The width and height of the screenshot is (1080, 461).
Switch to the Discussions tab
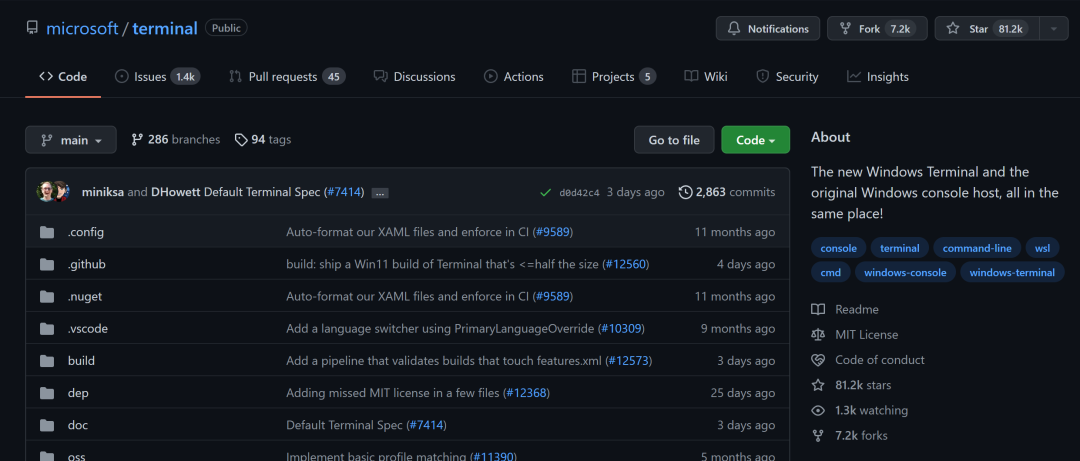pos(415,76)
